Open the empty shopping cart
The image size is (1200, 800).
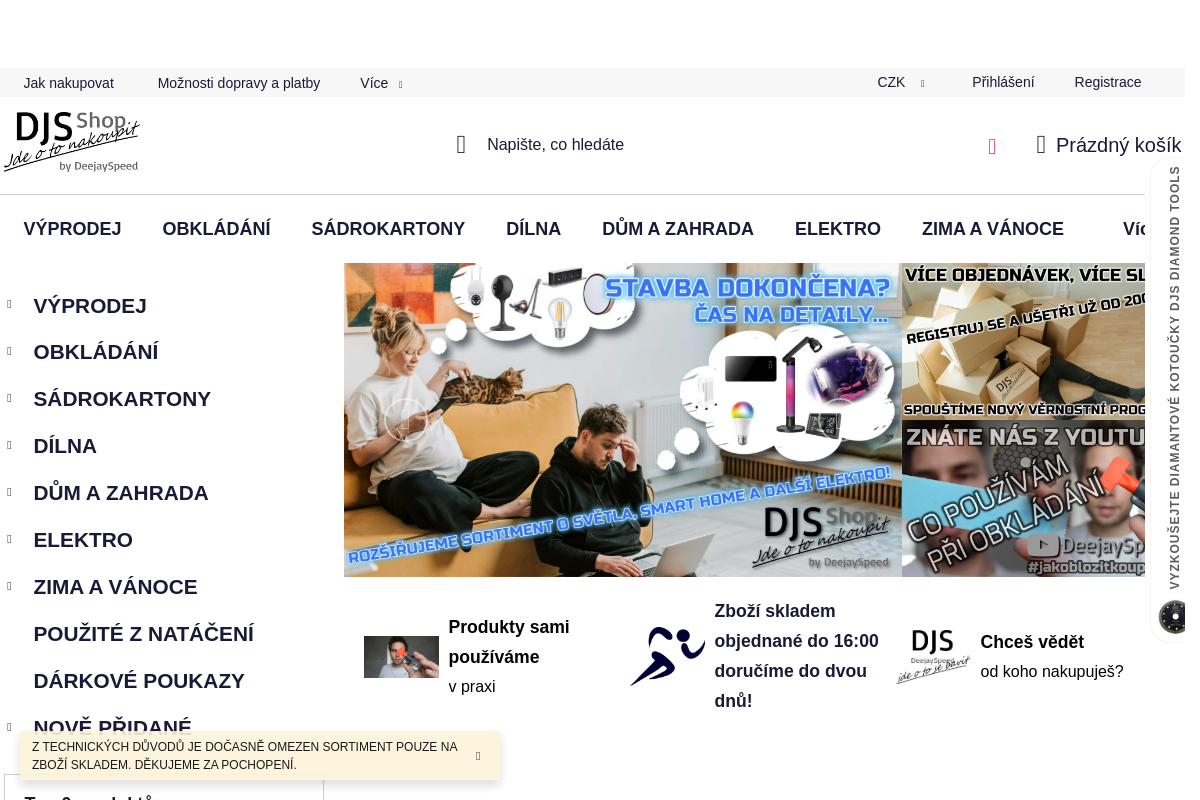point(1108,145)
